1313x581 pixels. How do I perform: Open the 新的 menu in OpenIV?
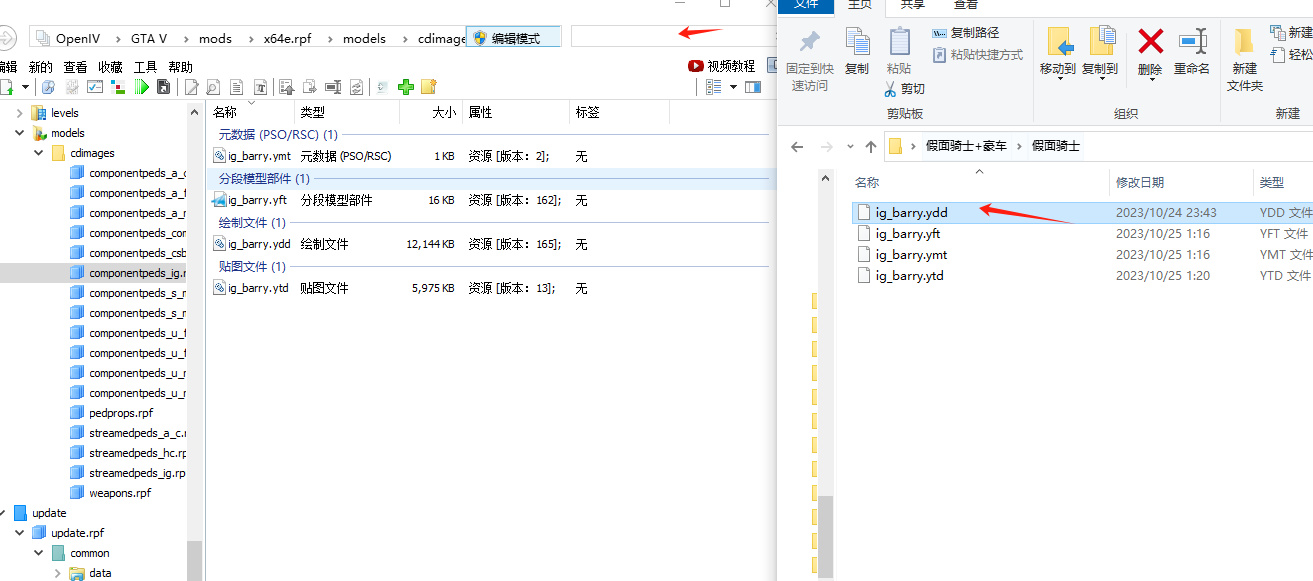point(41,67)
